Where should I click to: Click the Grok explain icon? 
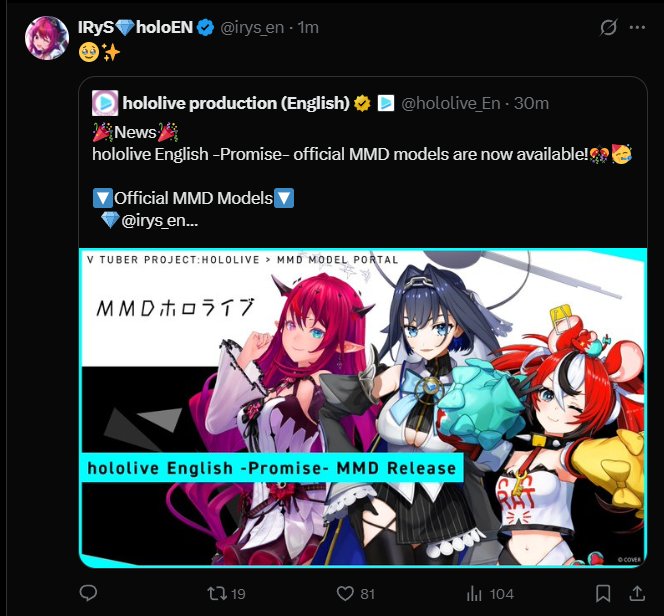click(608, 28)
